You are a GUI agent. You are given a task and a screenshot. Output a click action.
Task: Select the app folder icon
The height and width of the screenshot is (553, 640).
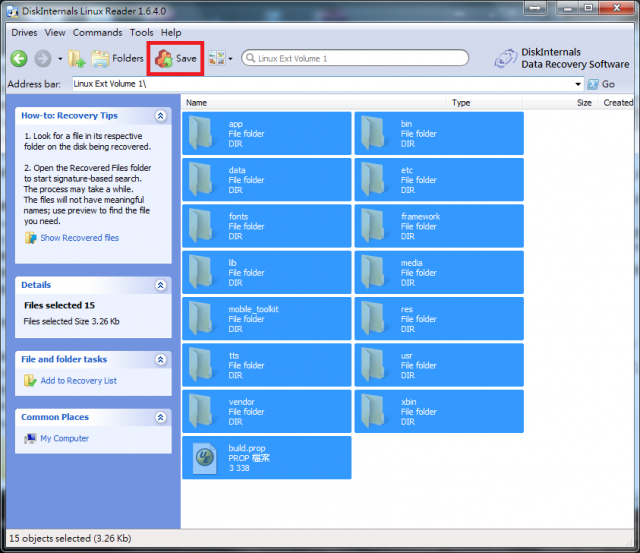(x=201, y=133)
